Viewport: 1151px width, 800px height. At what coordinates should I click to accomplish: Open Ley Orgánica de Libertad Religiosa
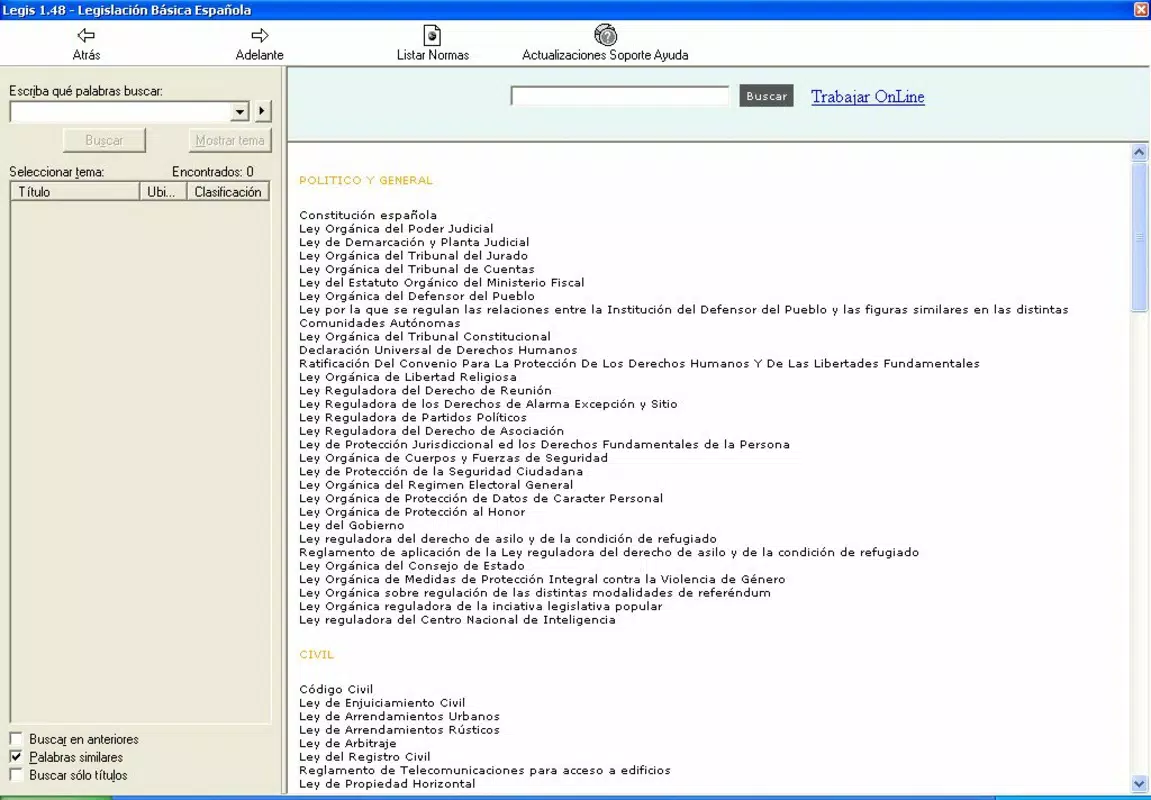[x=407, y=377]
